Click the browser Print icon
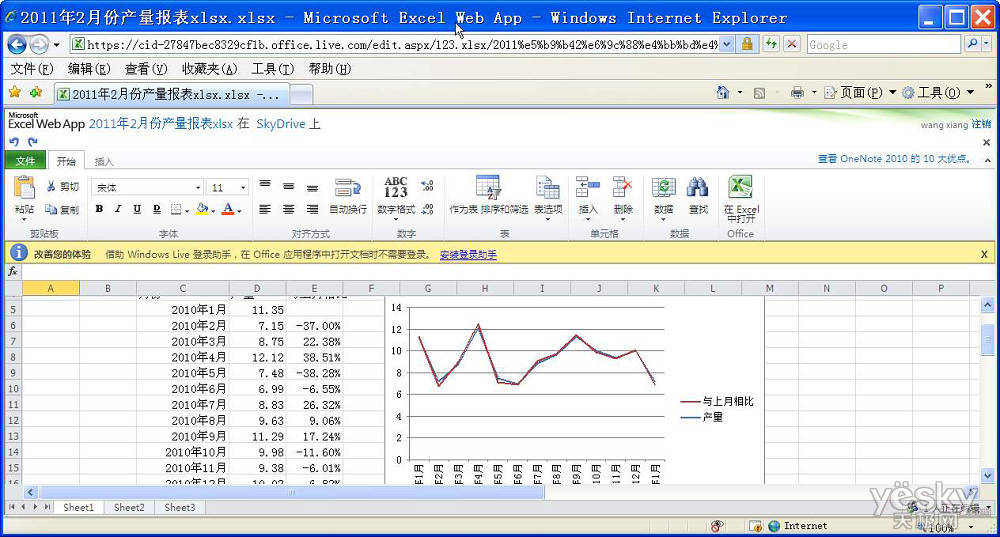Screen dimensions: 1000x537 (797, 92)
